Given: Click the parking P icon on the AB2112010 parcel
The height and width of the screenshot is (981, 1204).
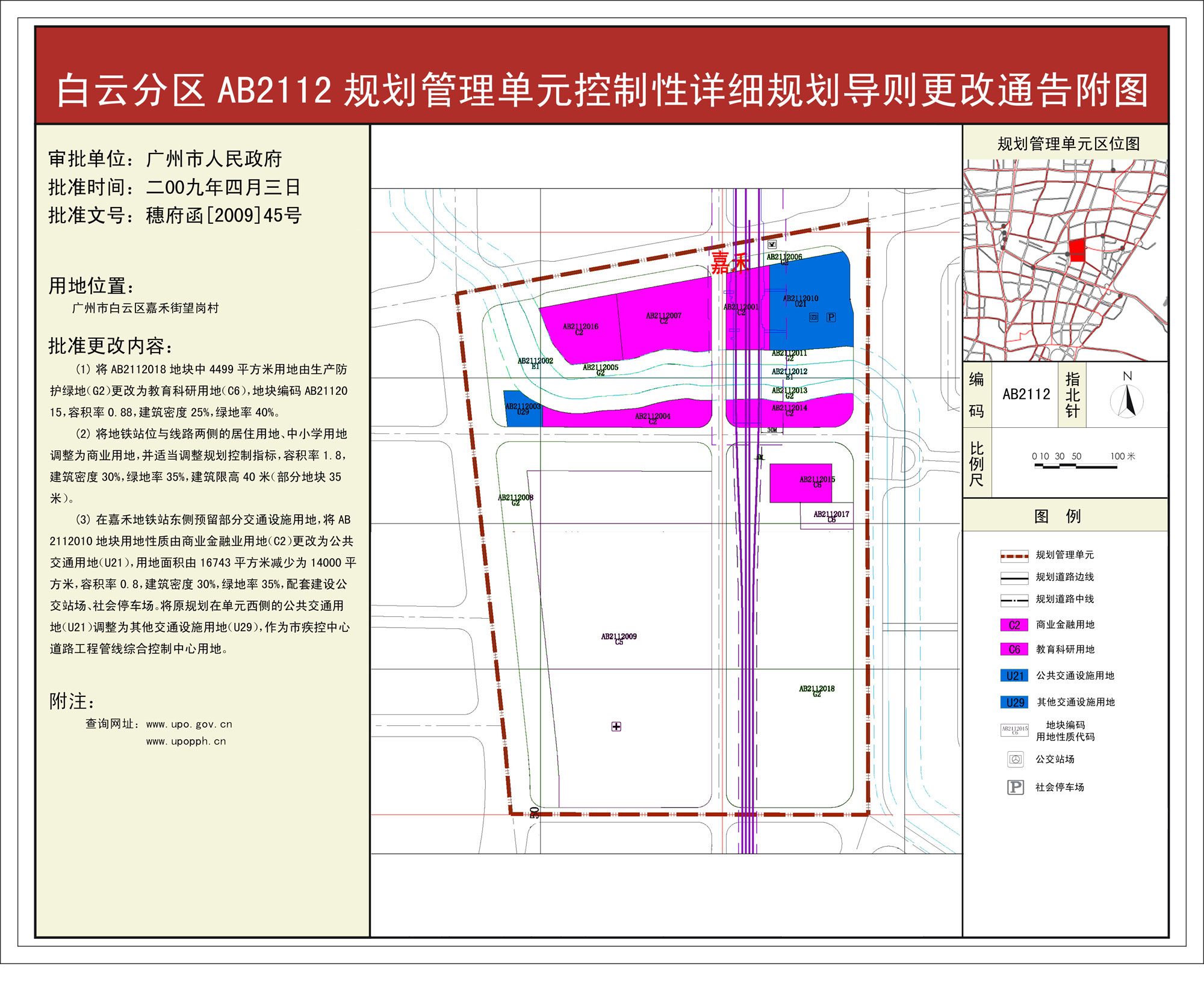Looking at the screenshot, I should (831, 317).
